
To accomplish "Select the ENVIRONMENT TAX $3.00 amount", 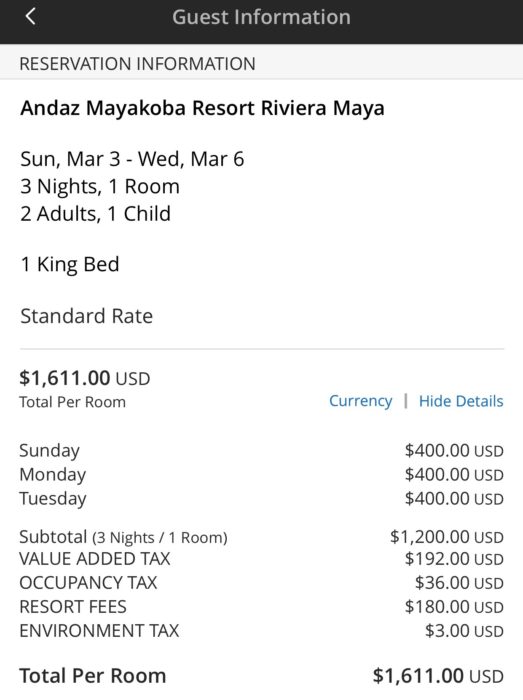I will [464, 631].
